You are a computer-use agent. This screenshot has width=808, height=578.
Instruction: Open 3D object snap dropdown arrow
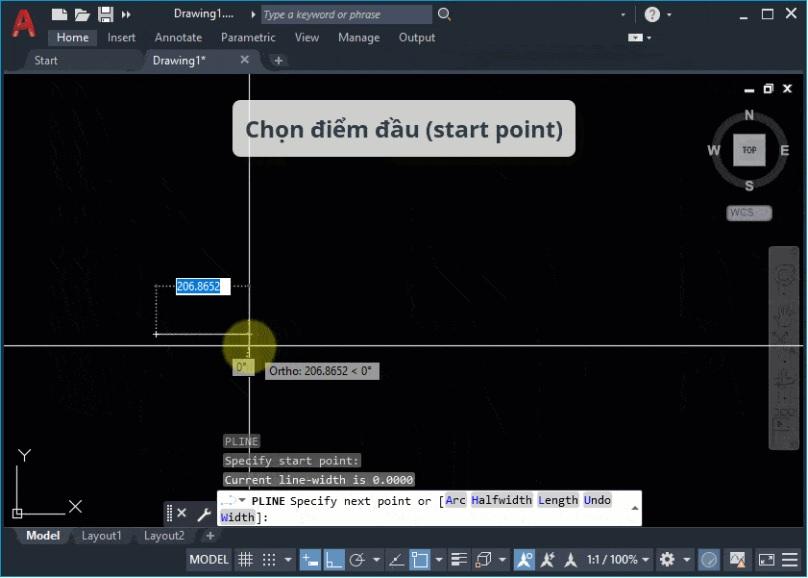click(502, 560)
